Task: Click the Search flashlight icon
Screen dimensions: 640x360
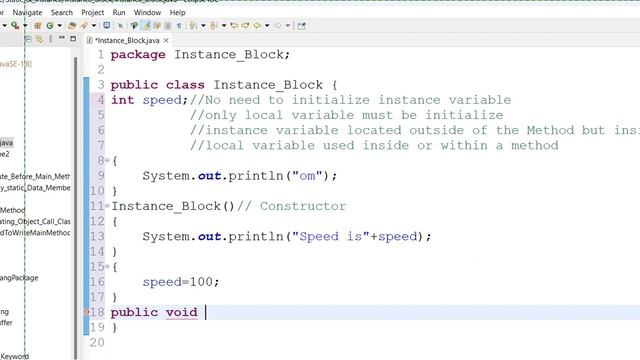Action: (x=84, y=25)
